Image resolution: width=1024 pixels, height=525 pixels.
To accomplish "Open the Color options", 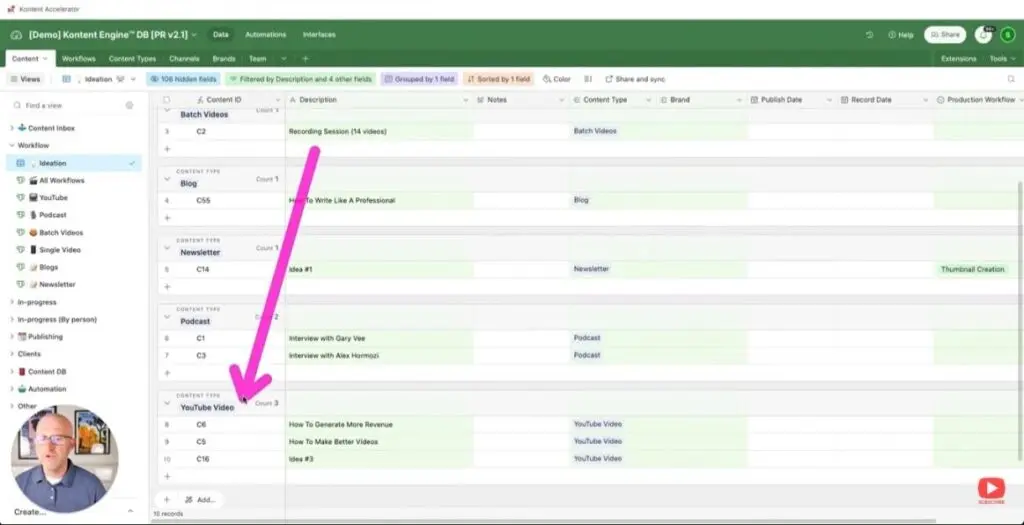I will click(x=556, y=79).
